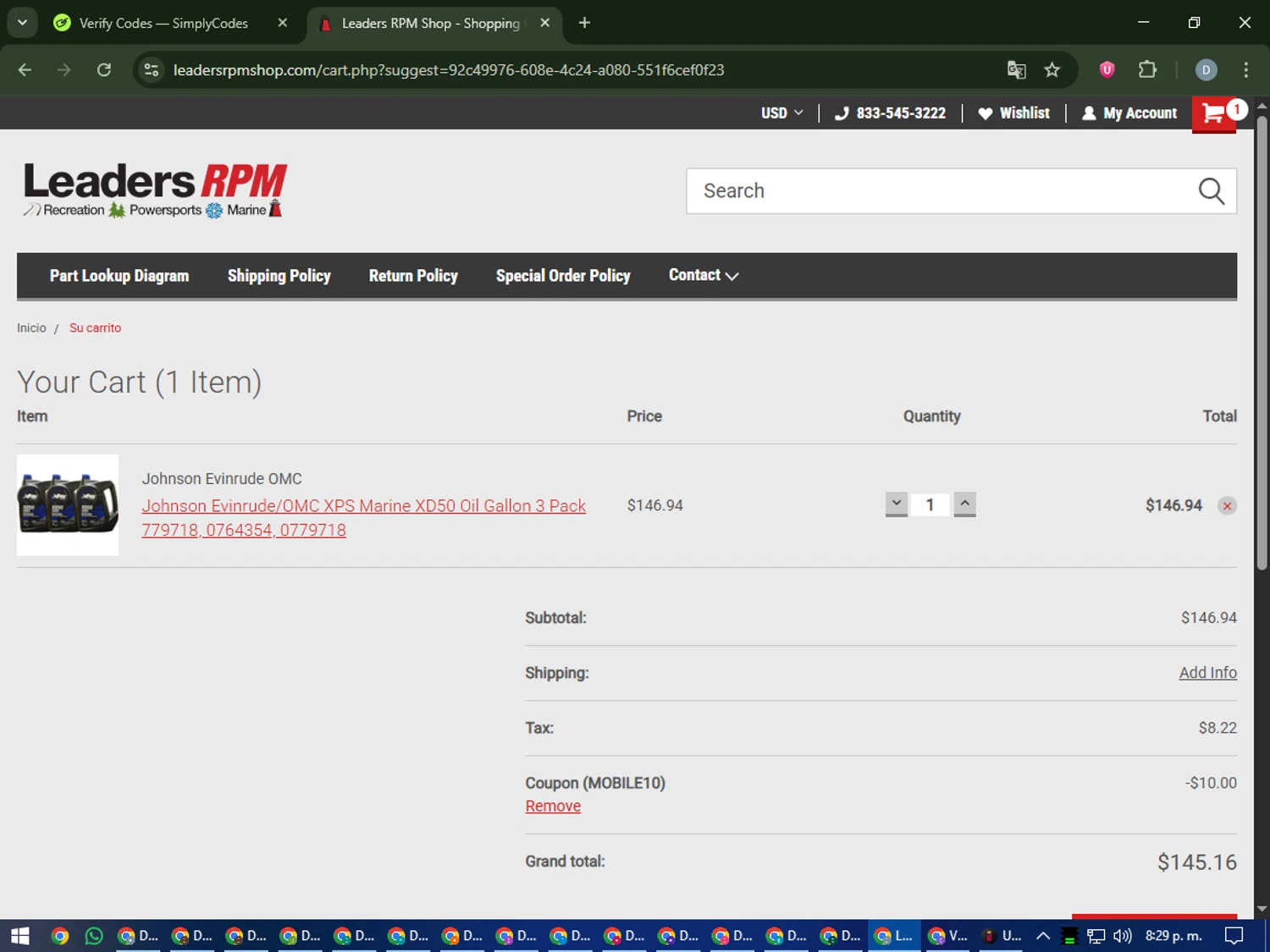Click the scrollbar up arrow
This screenshot has height=952, width=1270.
(x=1262, y=105)
